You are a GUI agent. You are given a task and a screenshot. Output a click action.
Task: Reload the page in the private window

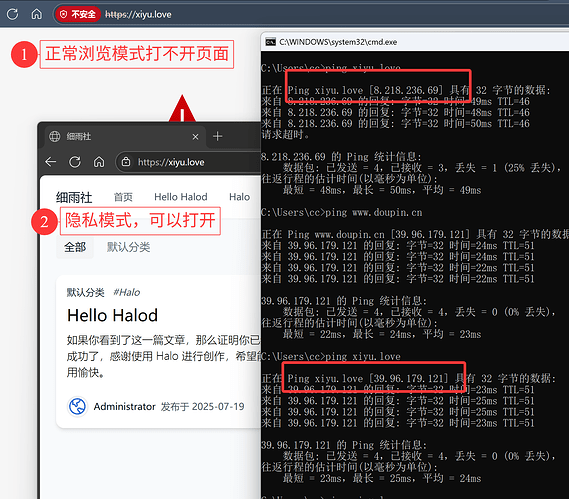[75, 161]
